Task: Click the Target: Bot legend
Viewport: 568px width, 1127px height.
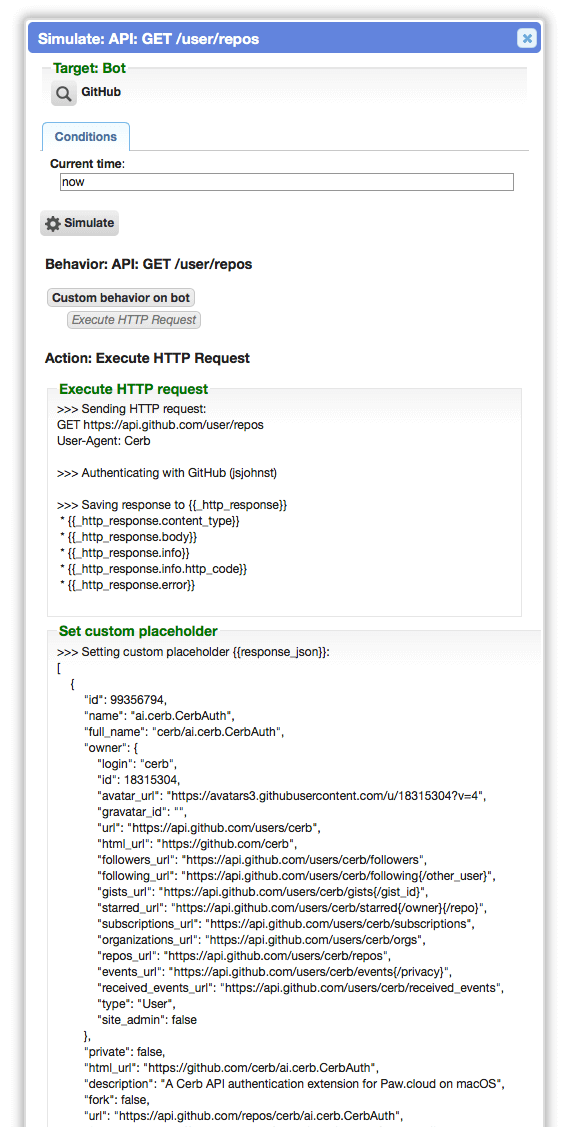Action: (89, 69)
